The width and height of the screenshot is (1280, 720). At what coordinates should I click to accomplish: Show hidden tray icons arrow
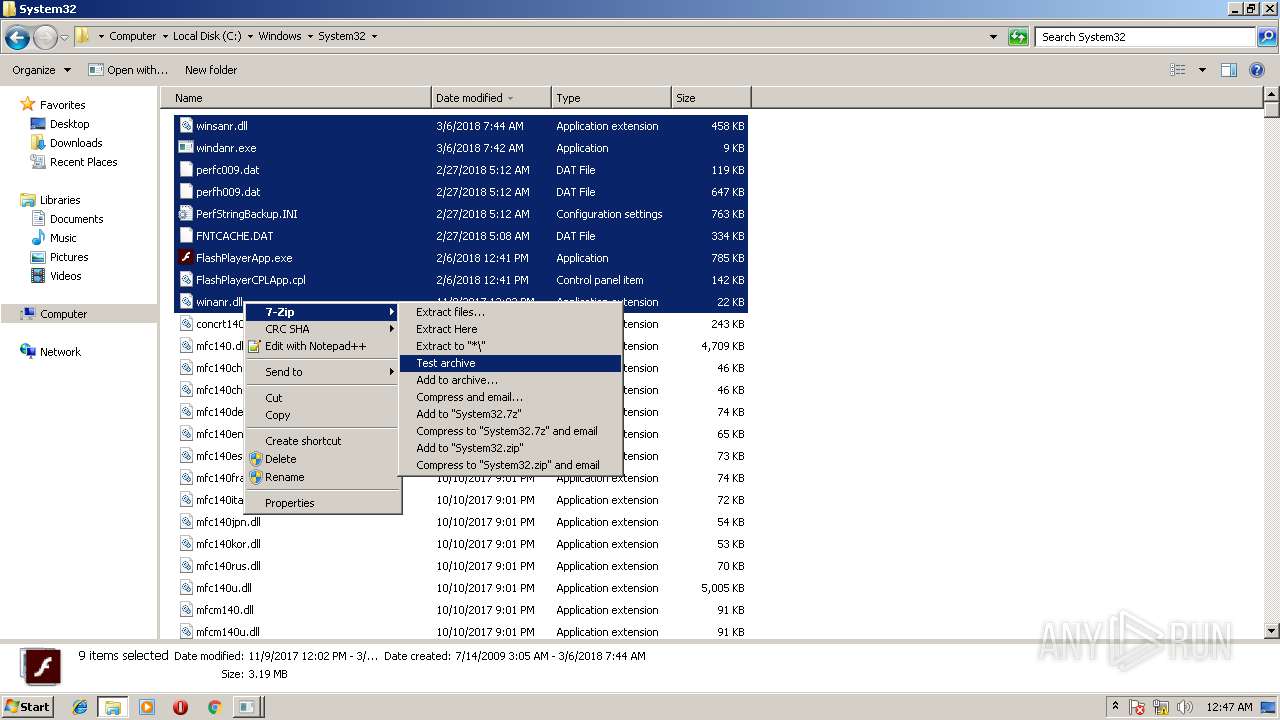point(1115,707)
